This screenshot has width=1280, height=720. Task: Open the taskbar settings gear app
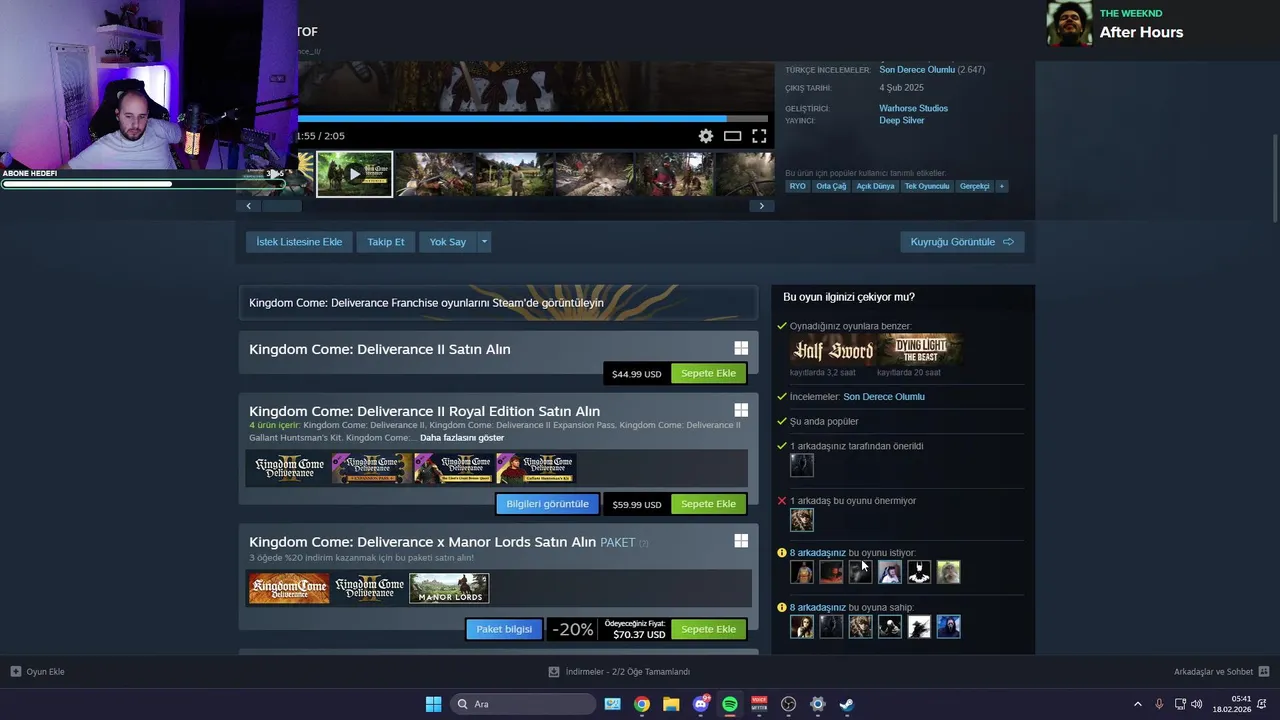point(818,704)
